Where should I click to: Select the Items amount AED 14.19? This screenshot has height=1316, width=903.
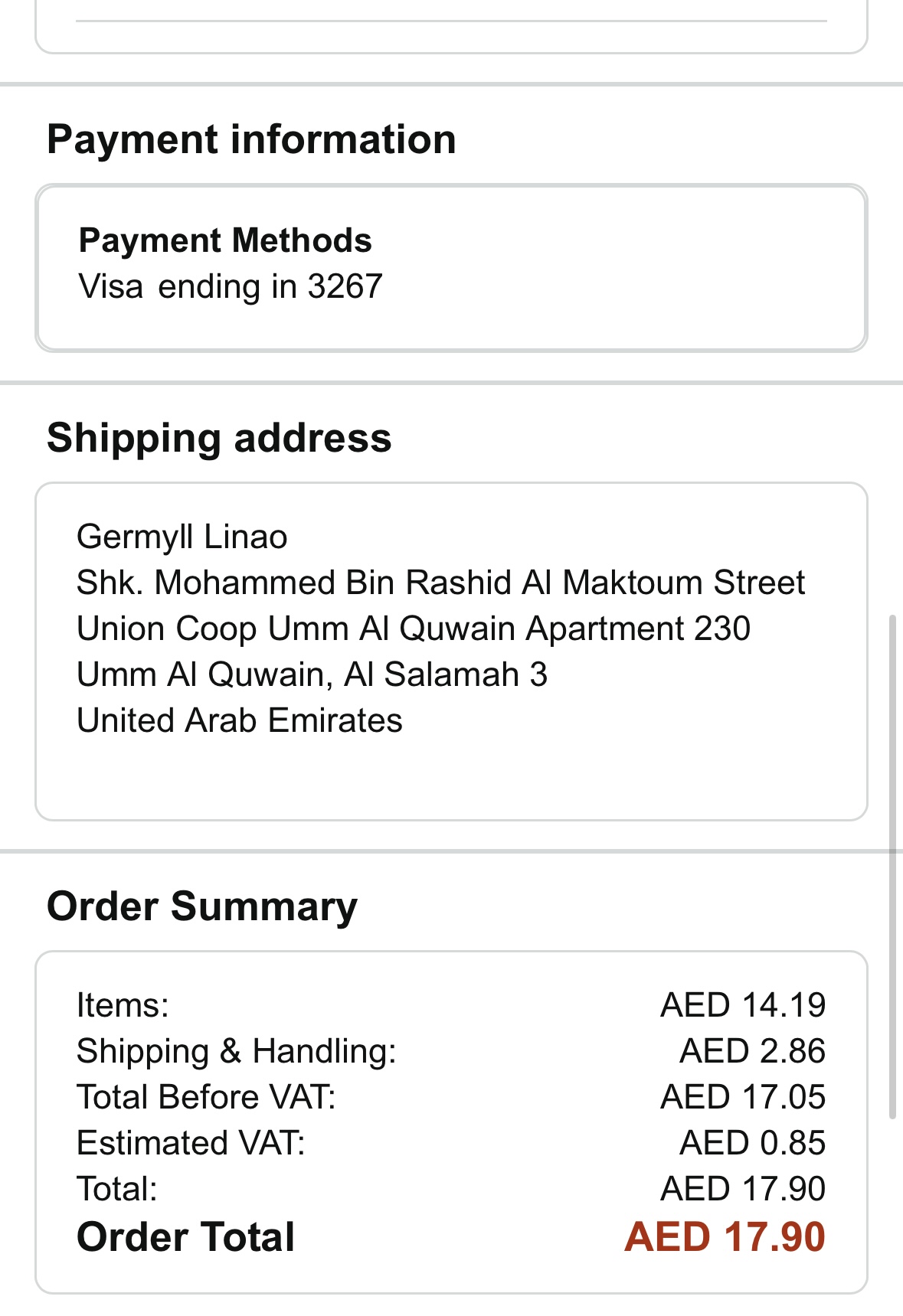(x=743, y=1005)
